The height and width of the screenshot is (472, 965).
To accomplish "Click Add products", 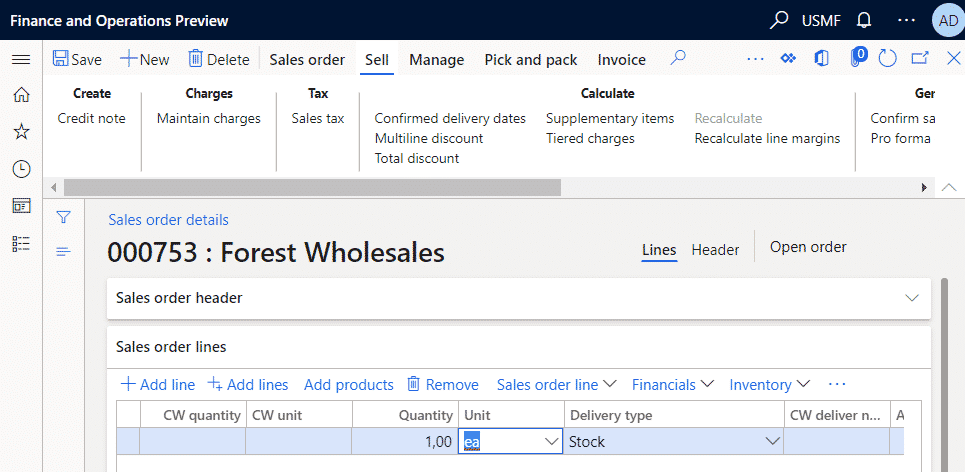I will [x=349, y=385].
